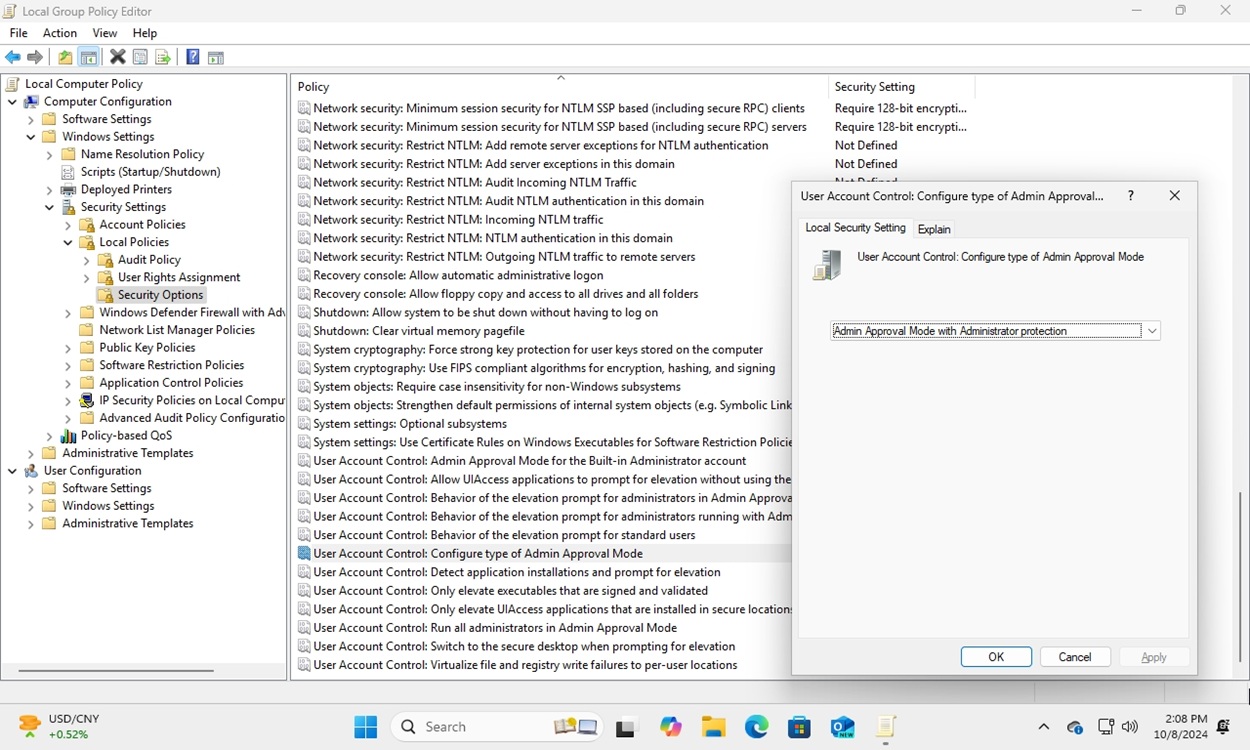
Task: Toggle the Show/Hide Action Pane toolbar icon
Action: [x=216, y=57]
